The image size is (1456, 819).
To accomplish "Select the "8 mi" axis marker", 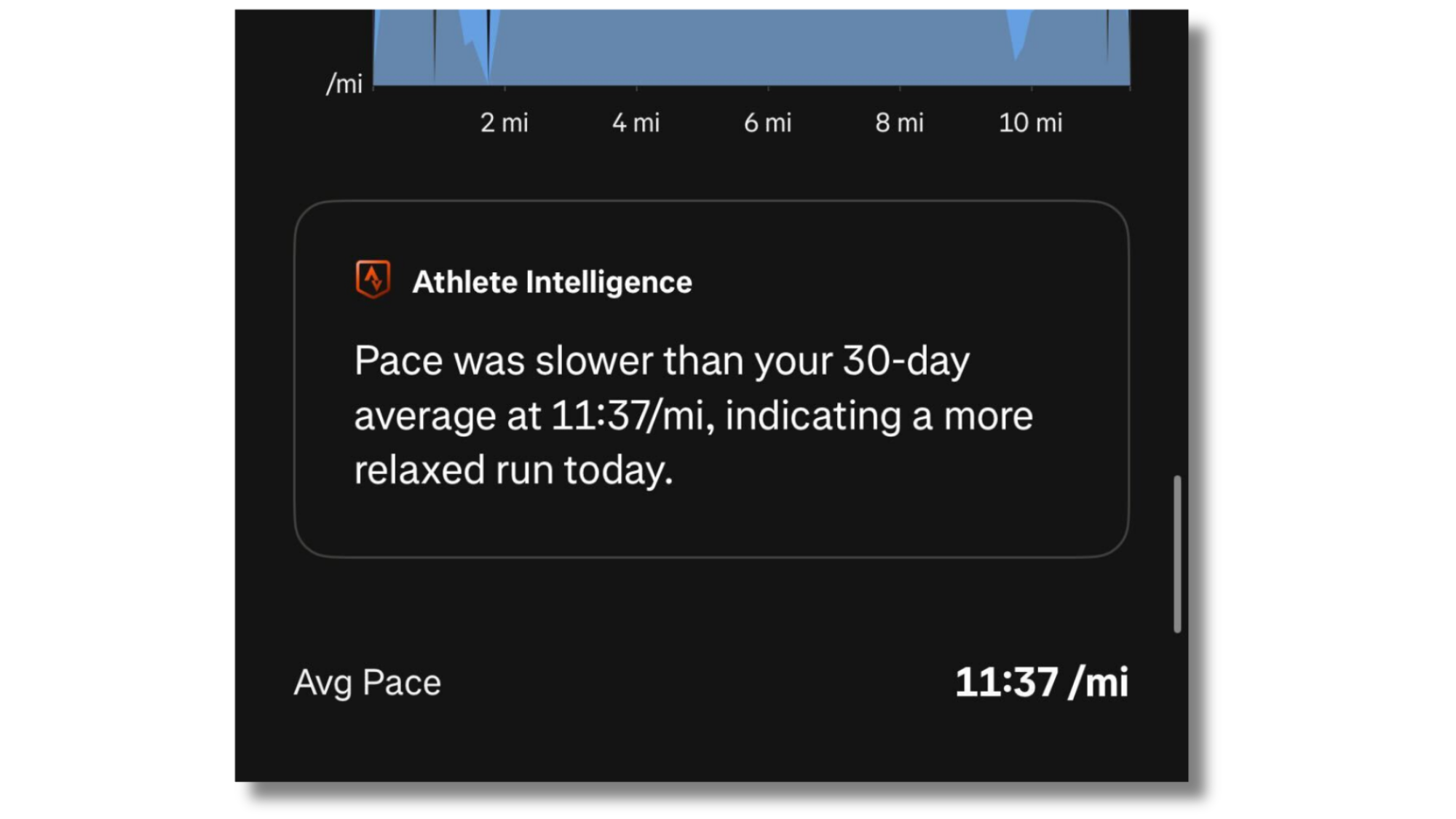I will coord(899,123).
